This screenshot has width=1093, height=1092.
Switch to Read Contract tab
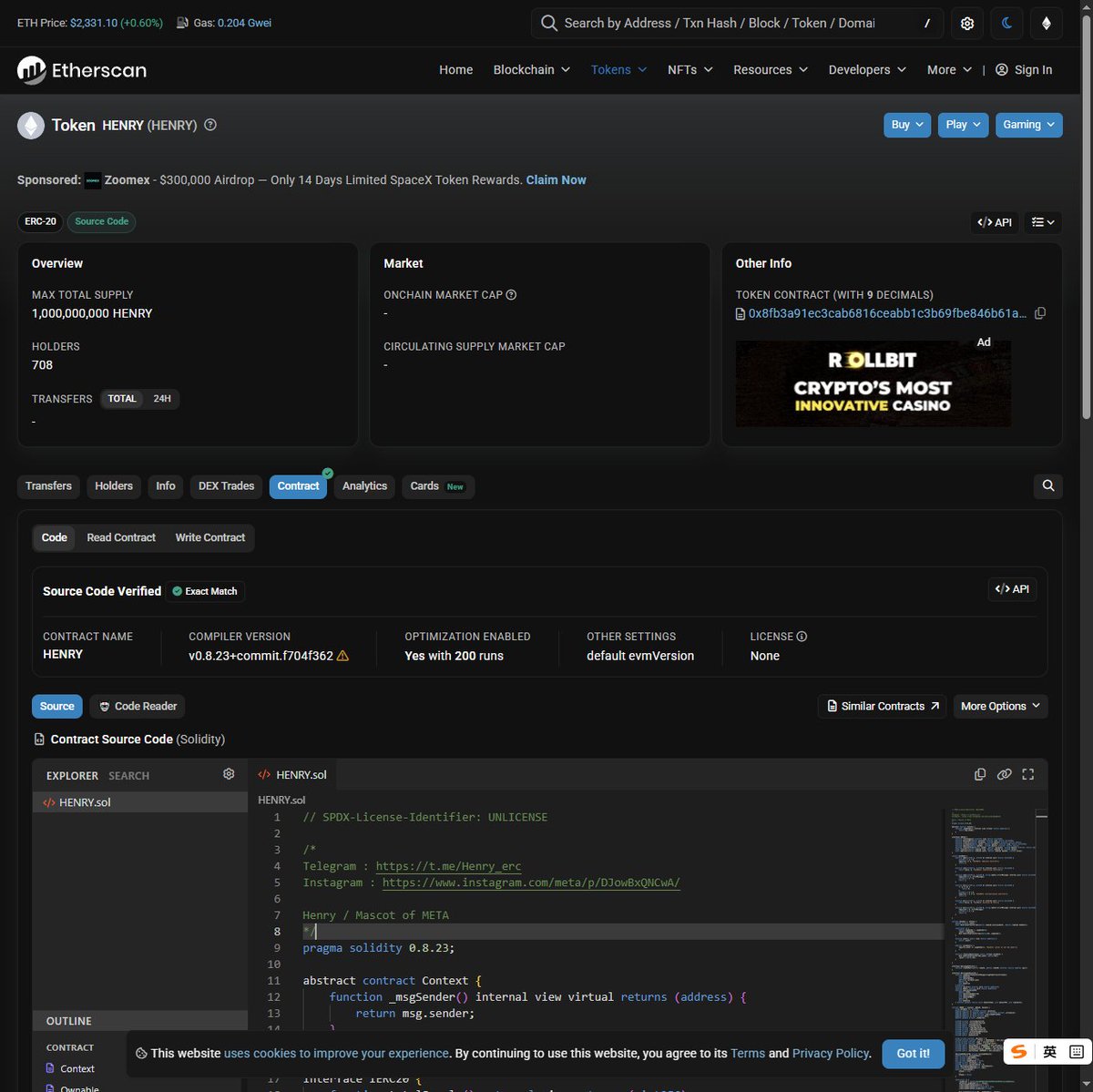pos(121,537)
